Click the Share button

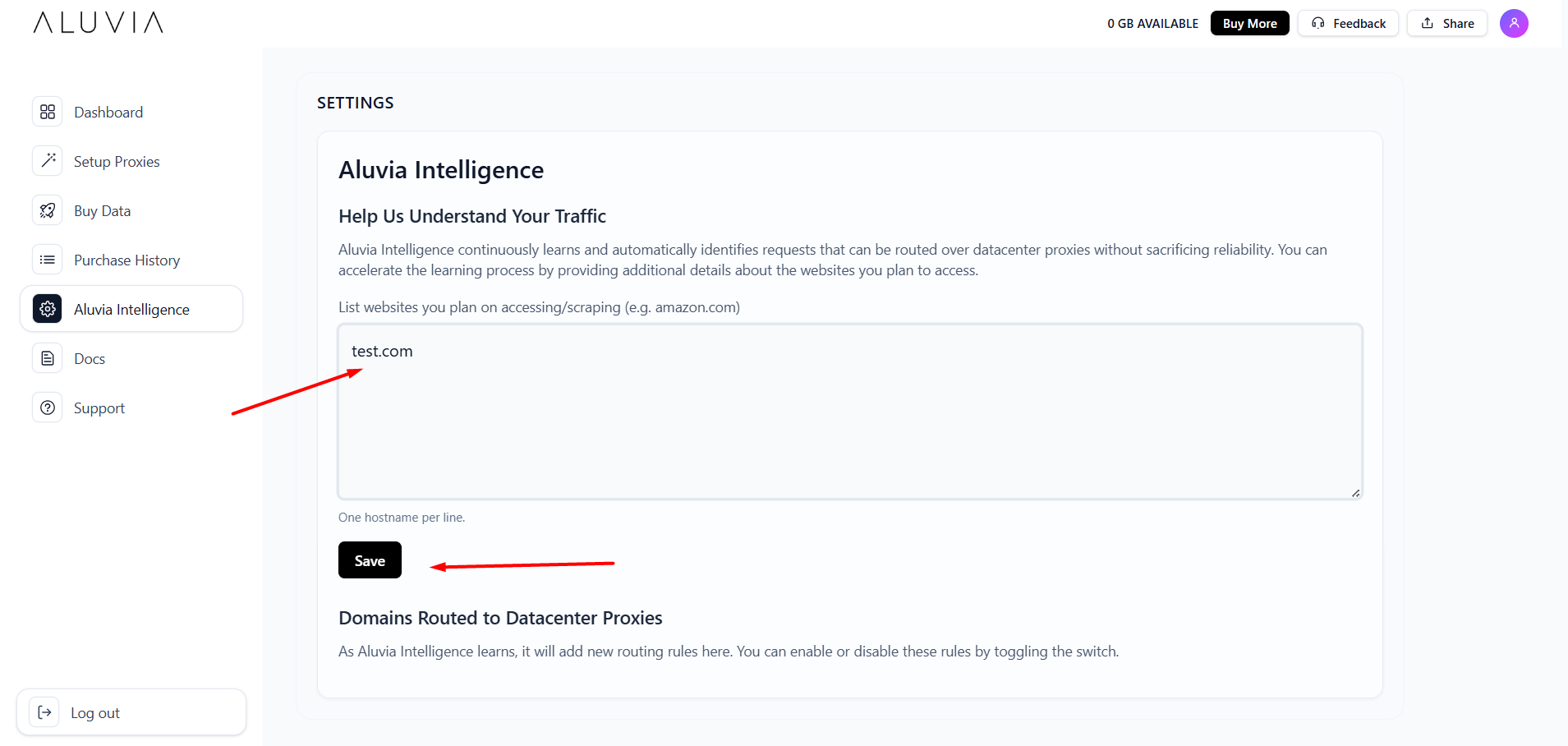1447,23
